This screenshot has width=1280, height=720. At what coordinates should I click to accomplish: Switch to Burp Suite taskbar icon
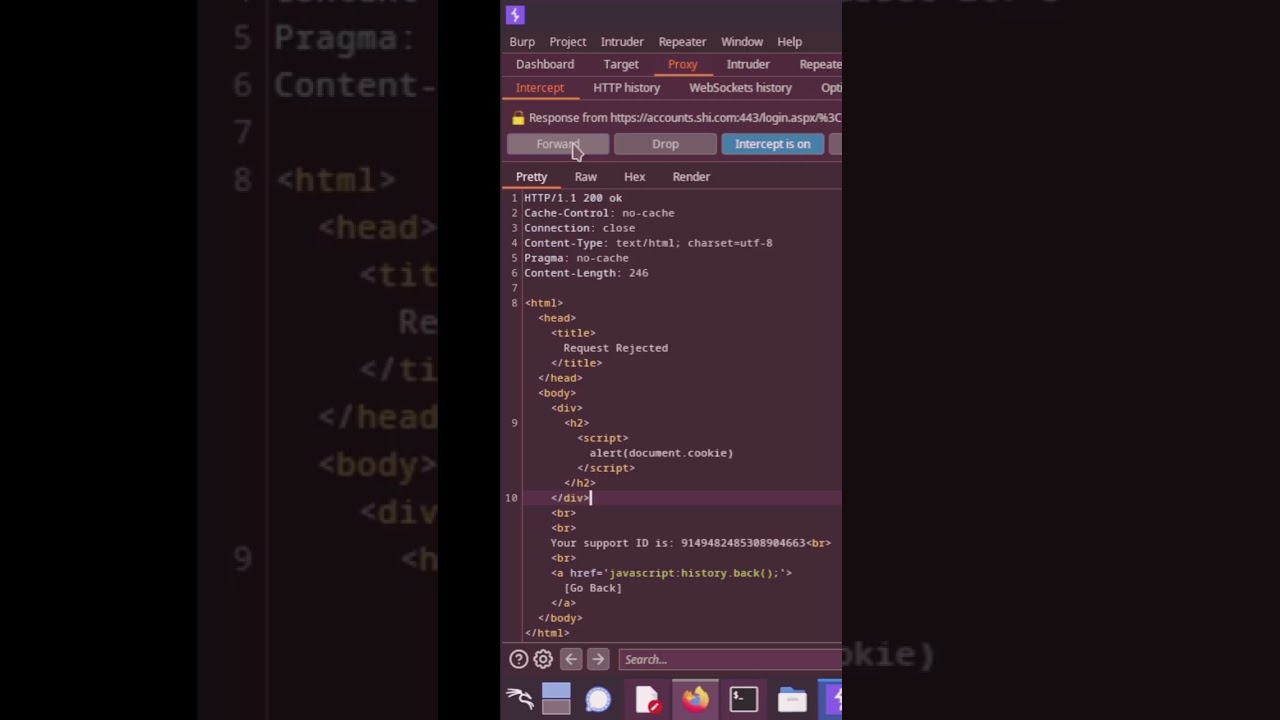pyautogui.click(x=833, y=699)
